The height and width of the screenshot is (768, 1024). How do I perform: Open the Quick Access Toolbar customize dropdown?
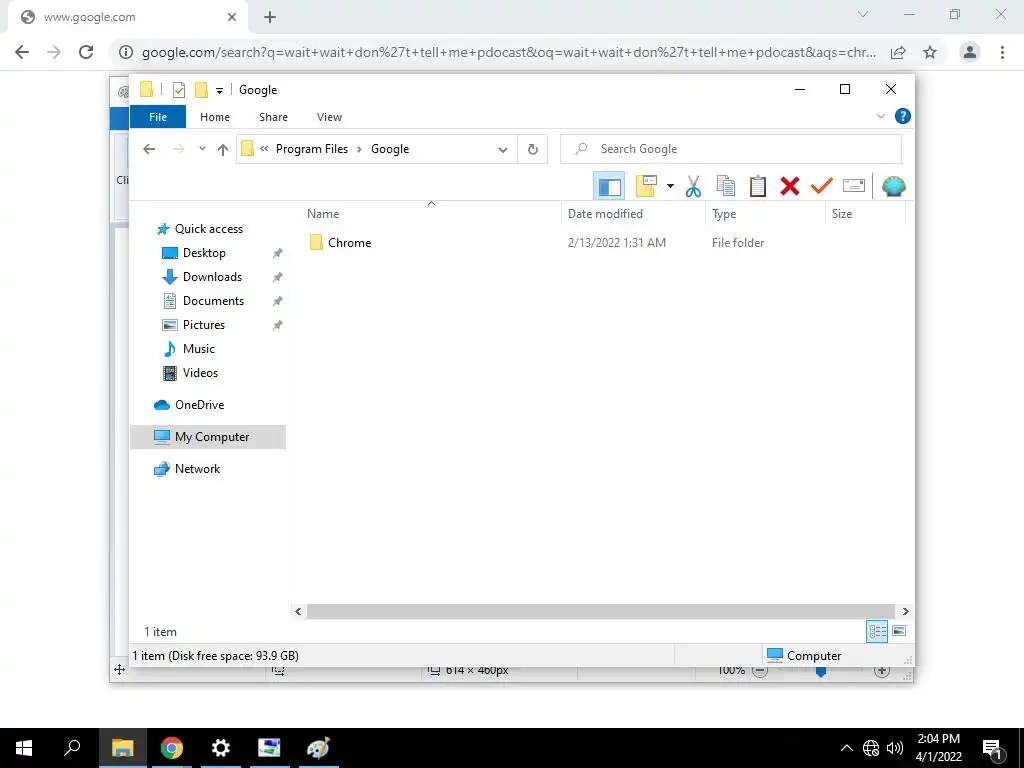219,91
